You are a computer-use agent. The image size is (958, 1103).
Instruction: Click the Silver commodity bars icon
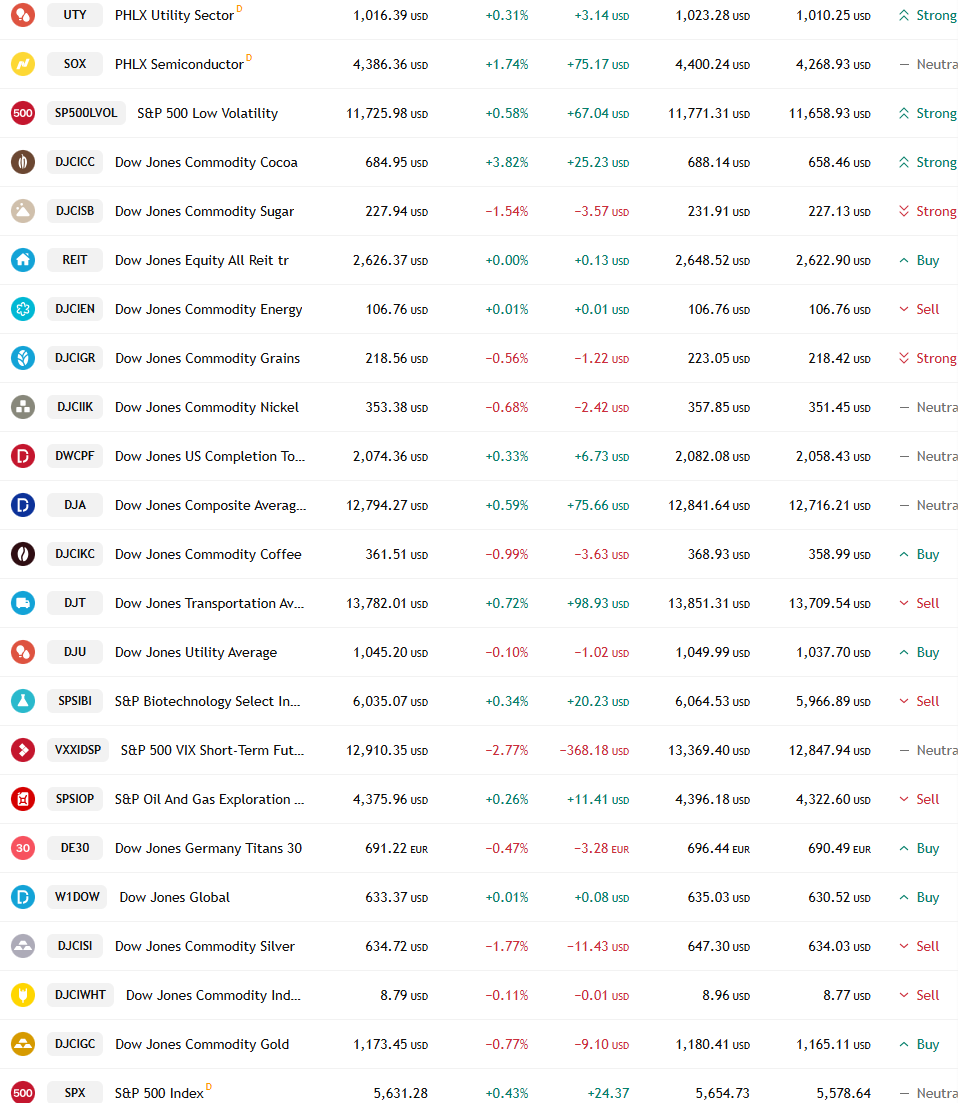[x=23, y=946]
